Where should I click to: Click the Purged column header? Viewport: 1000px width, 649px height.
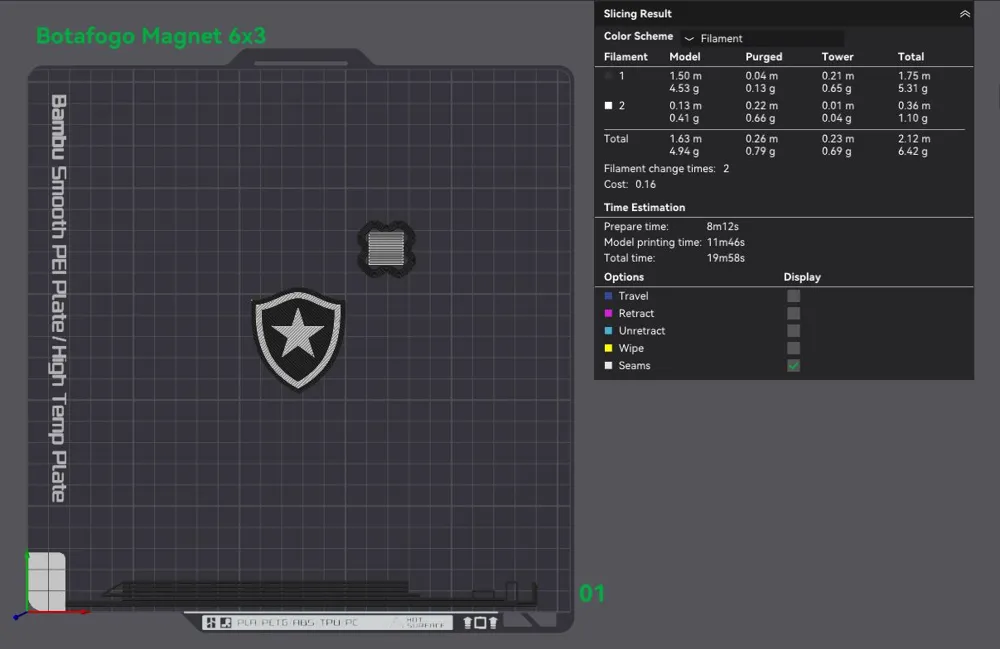(764, 57)
